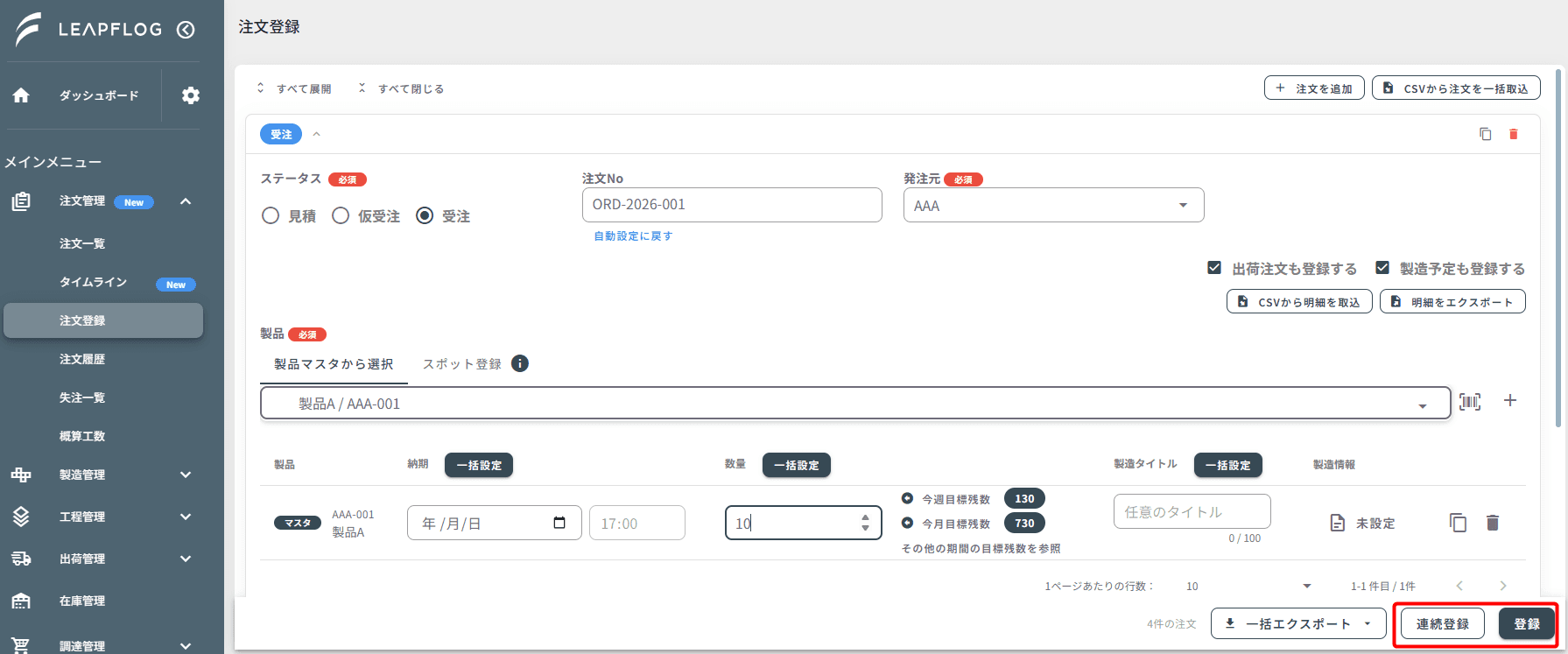Duplicate the order with top copy icon

coord(1486,134)
